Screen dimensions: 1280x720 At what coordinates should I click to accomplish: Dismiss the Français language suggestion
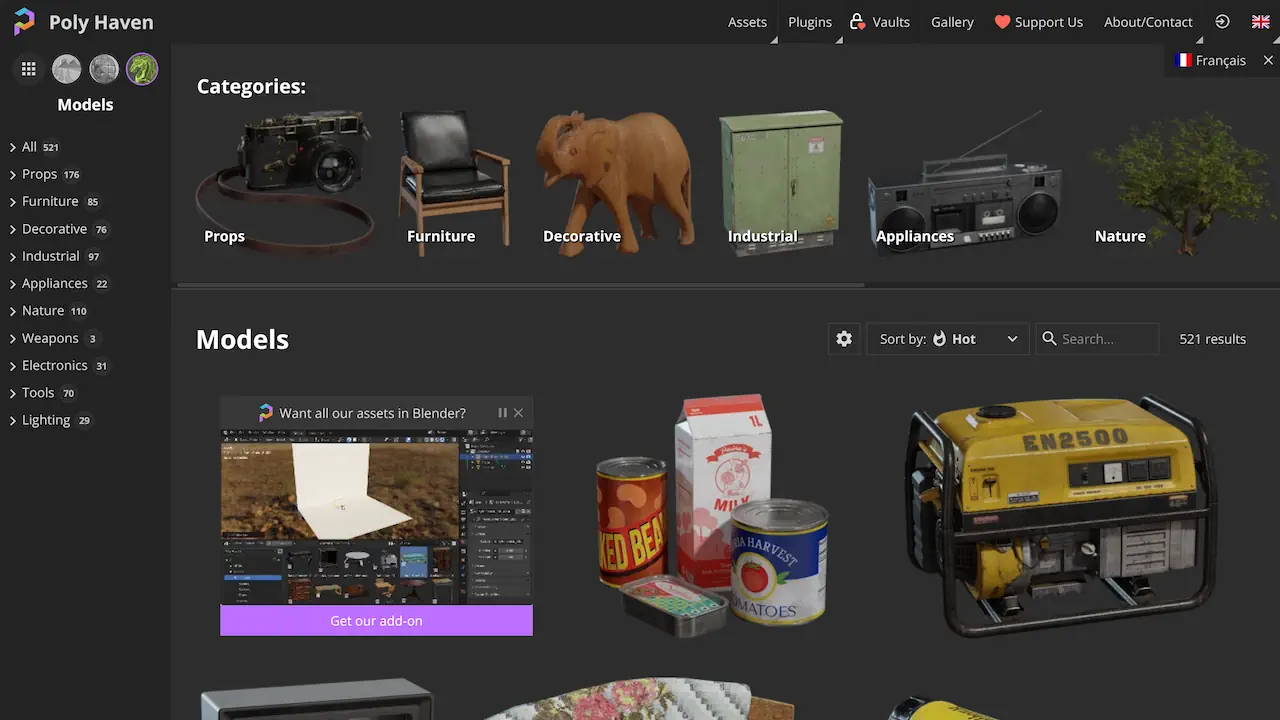[1268, 60]
